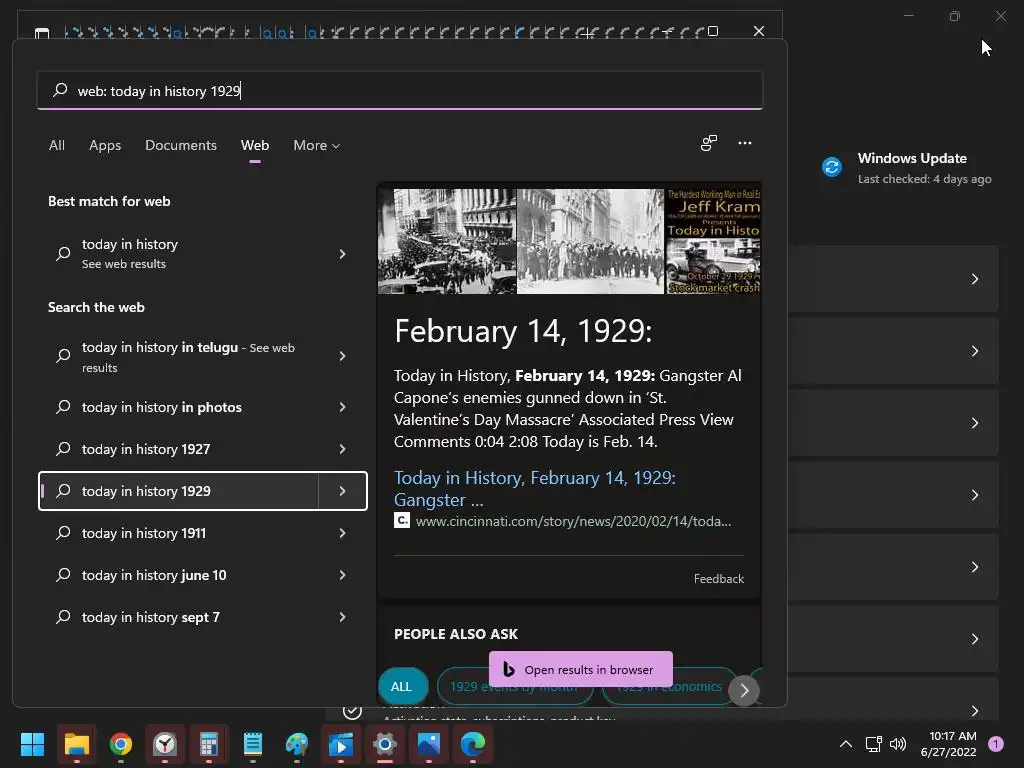Open 'Today in History, February 14, 1929' link
The image size is (1024, 768).
pyautogui.click(x=535, y=488)
